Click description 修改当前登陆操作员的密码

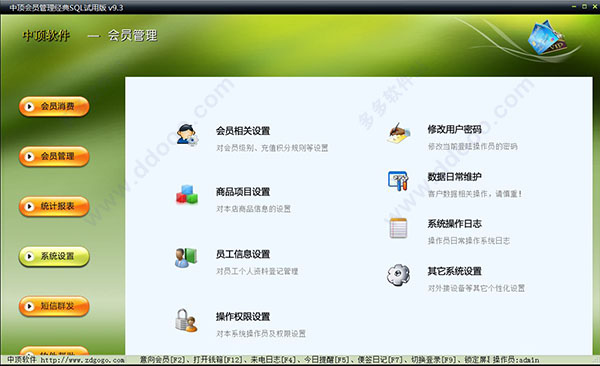coord(473,147)
